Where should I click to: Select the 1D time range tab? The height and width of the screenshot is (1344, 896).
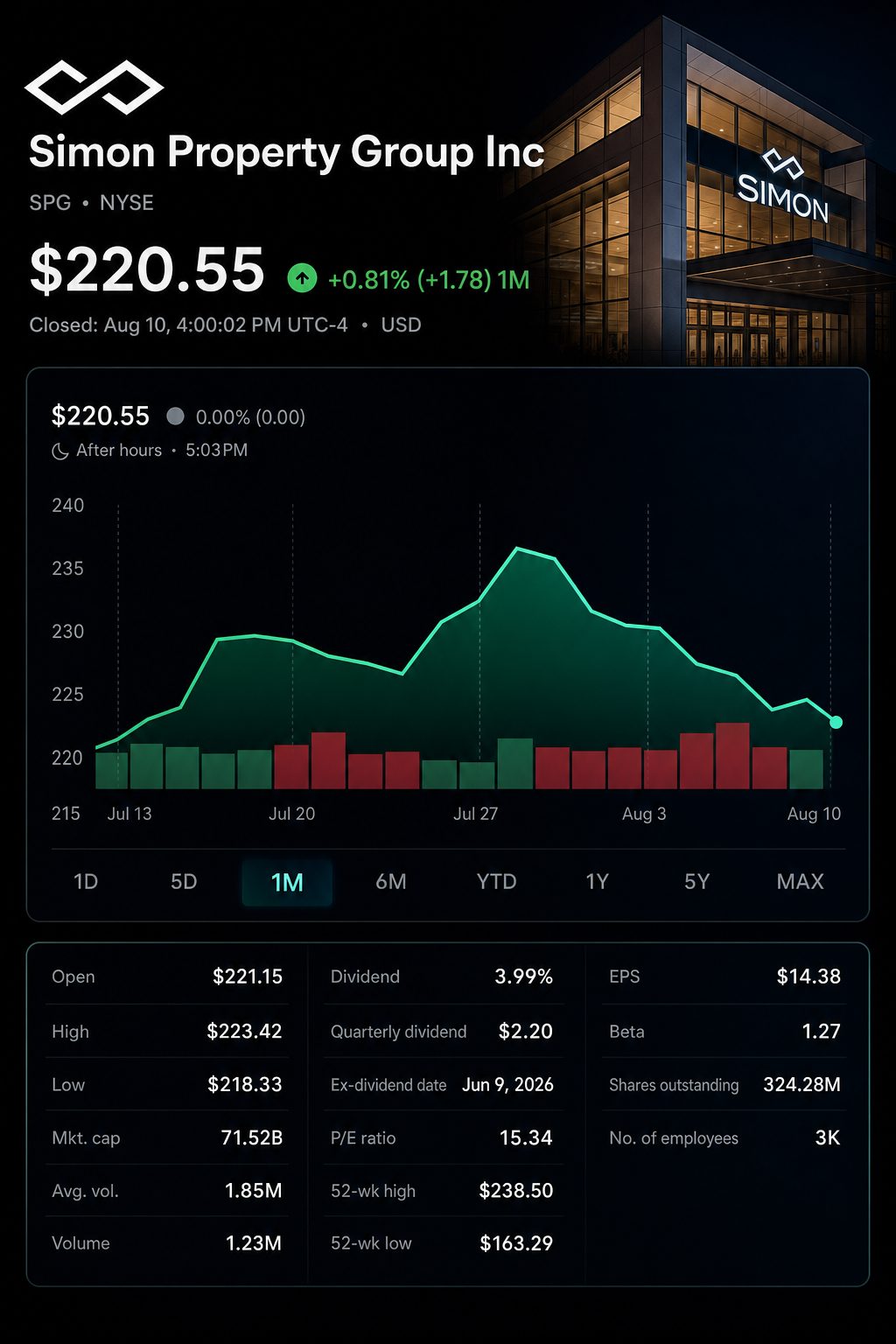point(86,881)
